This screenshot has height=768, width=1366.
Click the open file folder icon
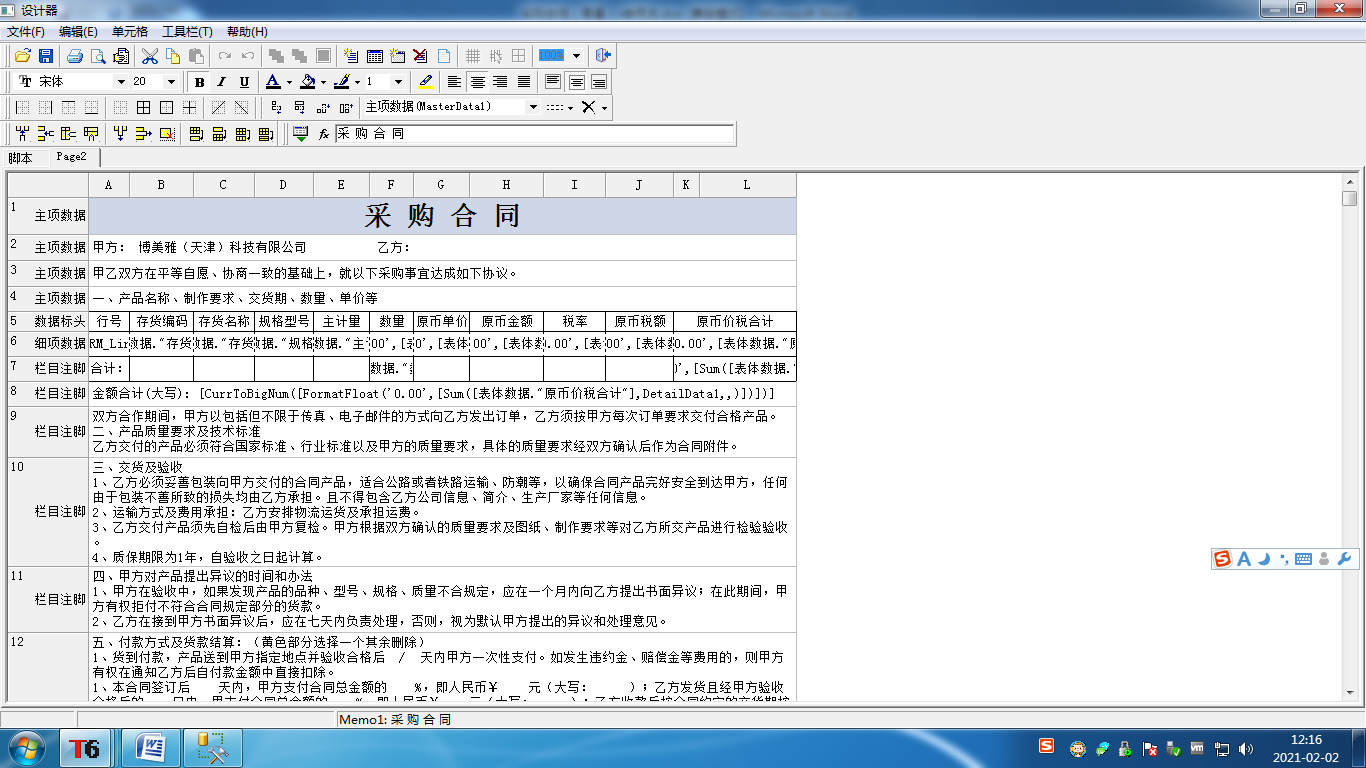22,56
